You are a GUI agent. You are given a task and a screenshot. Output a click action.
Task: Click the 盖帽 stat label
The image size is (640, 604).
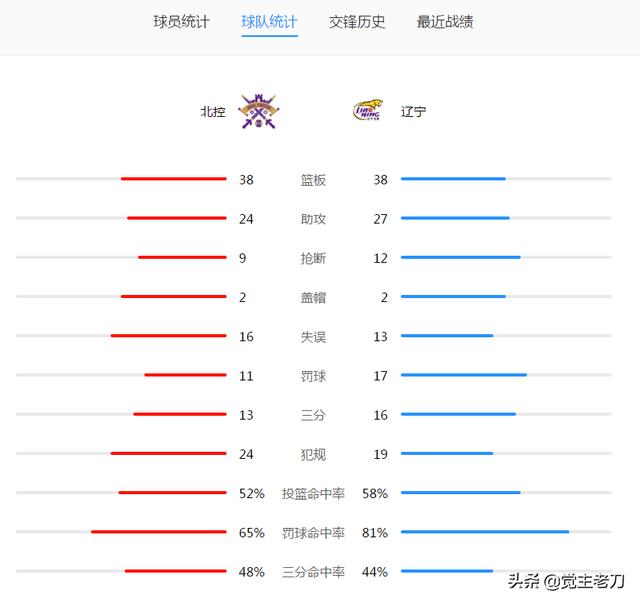[x=313, y=298]
